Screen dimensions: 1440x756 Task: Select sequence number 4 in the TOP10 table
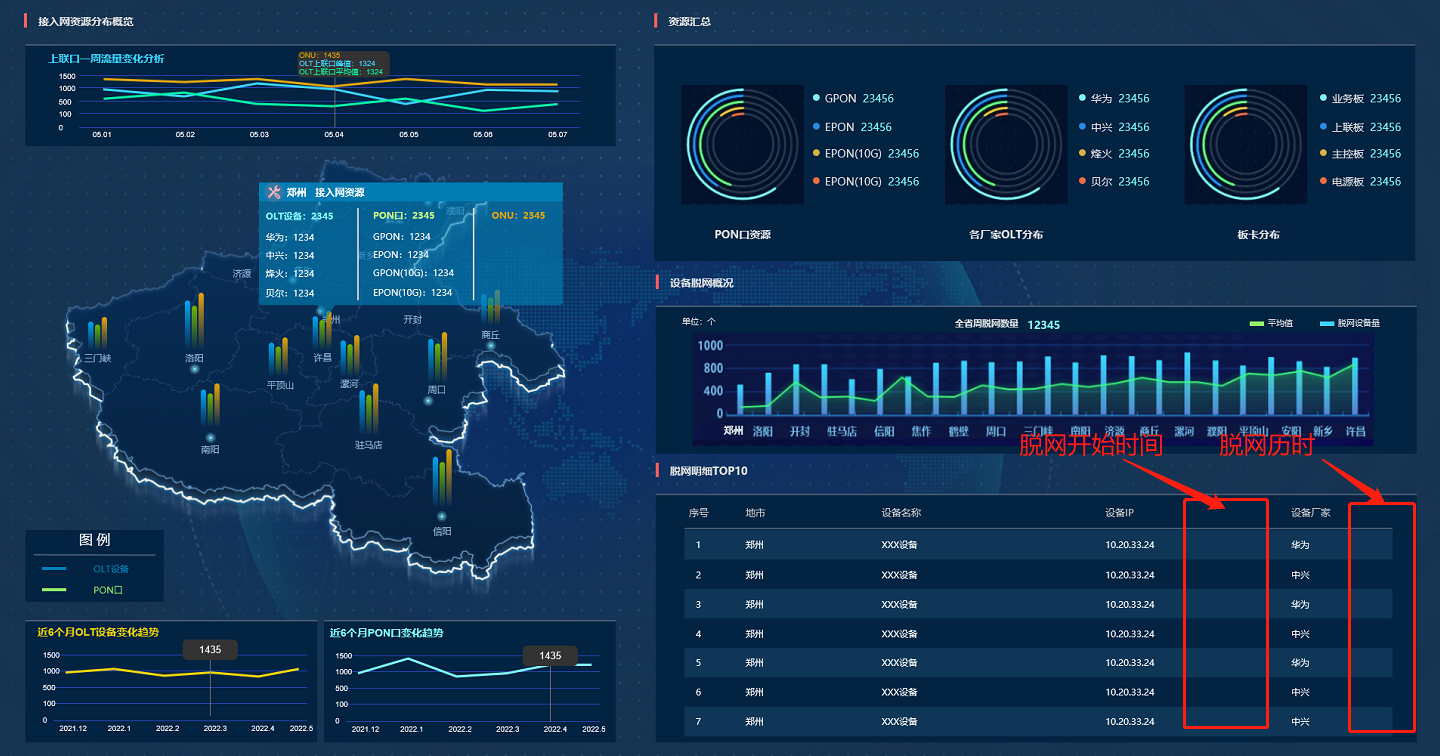coord(698,634)
